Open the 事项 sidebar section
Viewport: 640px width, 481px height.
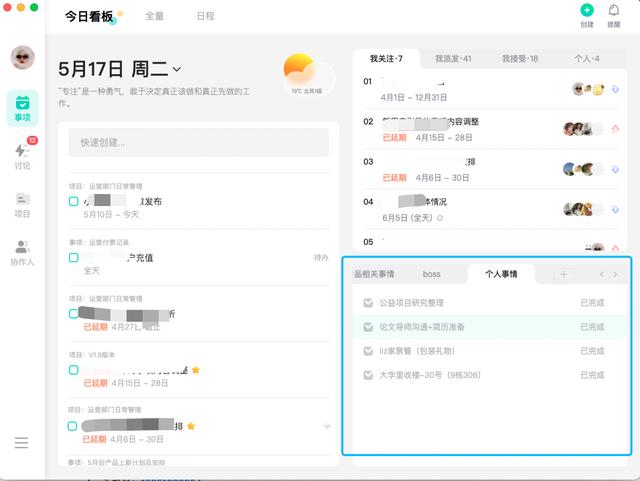coord(22,108)
